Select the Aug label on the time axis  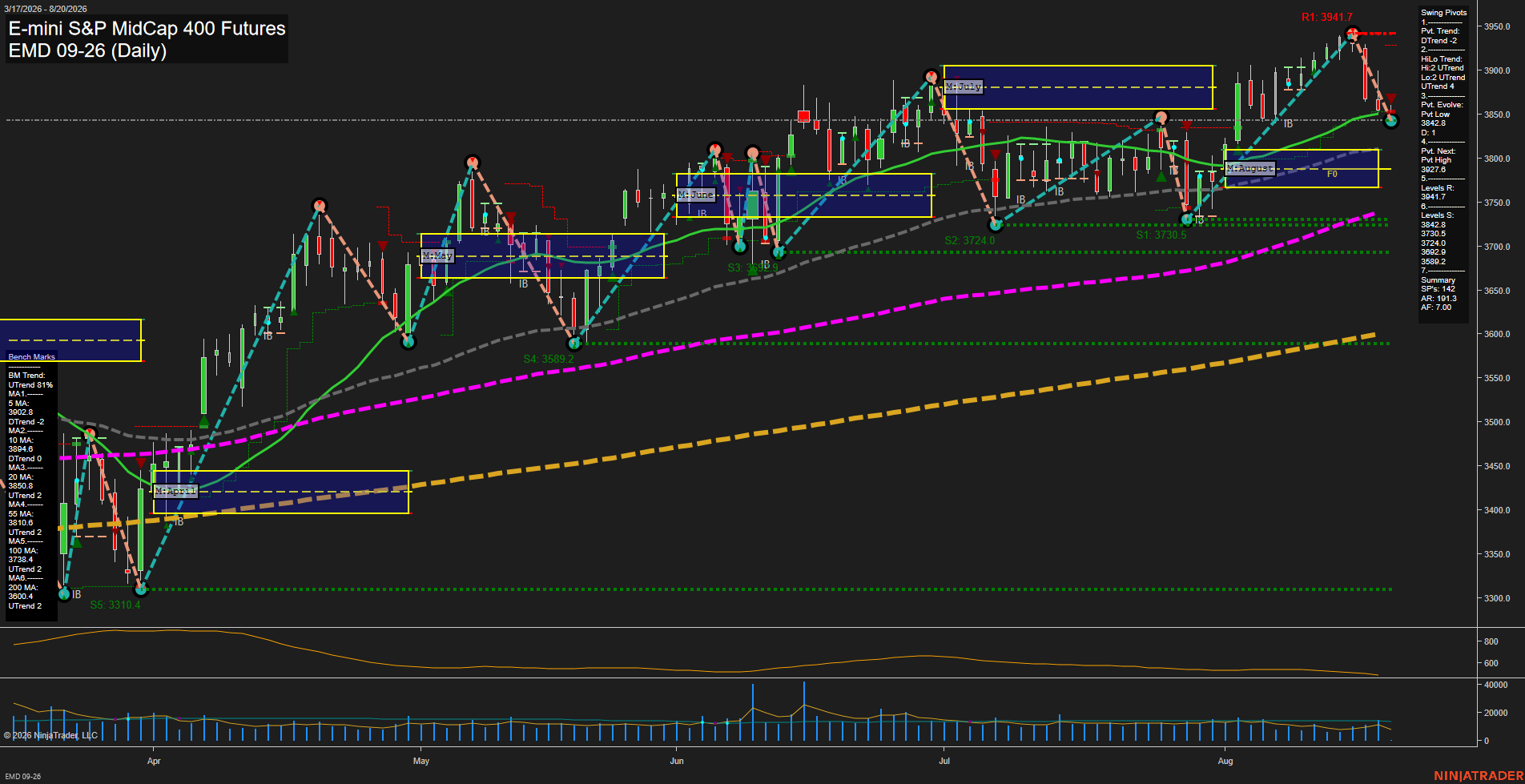[1225, 761]
